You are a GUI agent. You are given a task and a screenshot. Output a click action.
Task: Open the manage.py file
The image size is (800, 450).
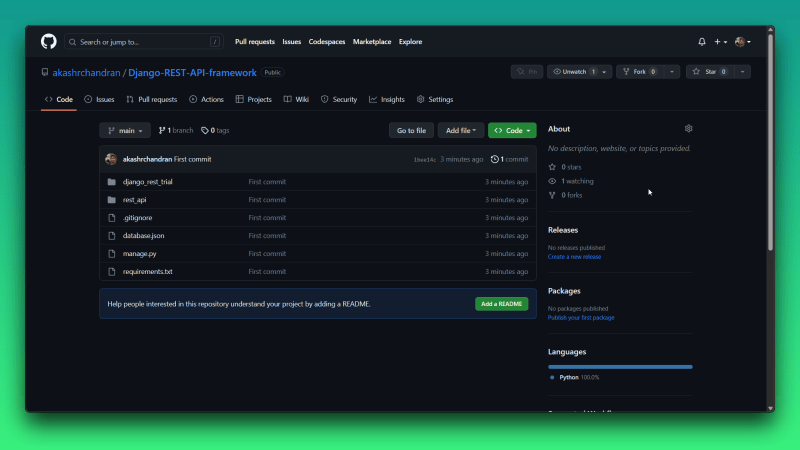tap(139, 254)
